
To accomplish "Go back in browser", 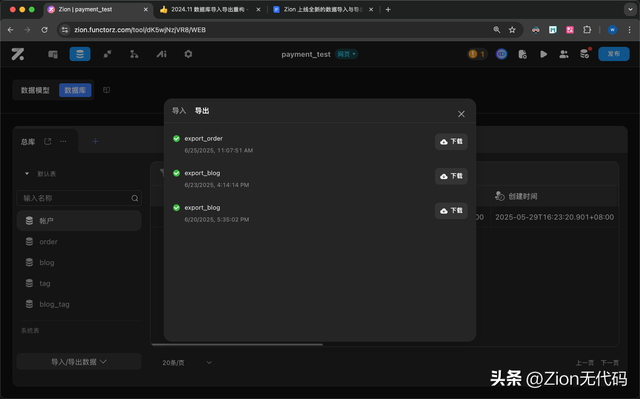I will [11, 30].
